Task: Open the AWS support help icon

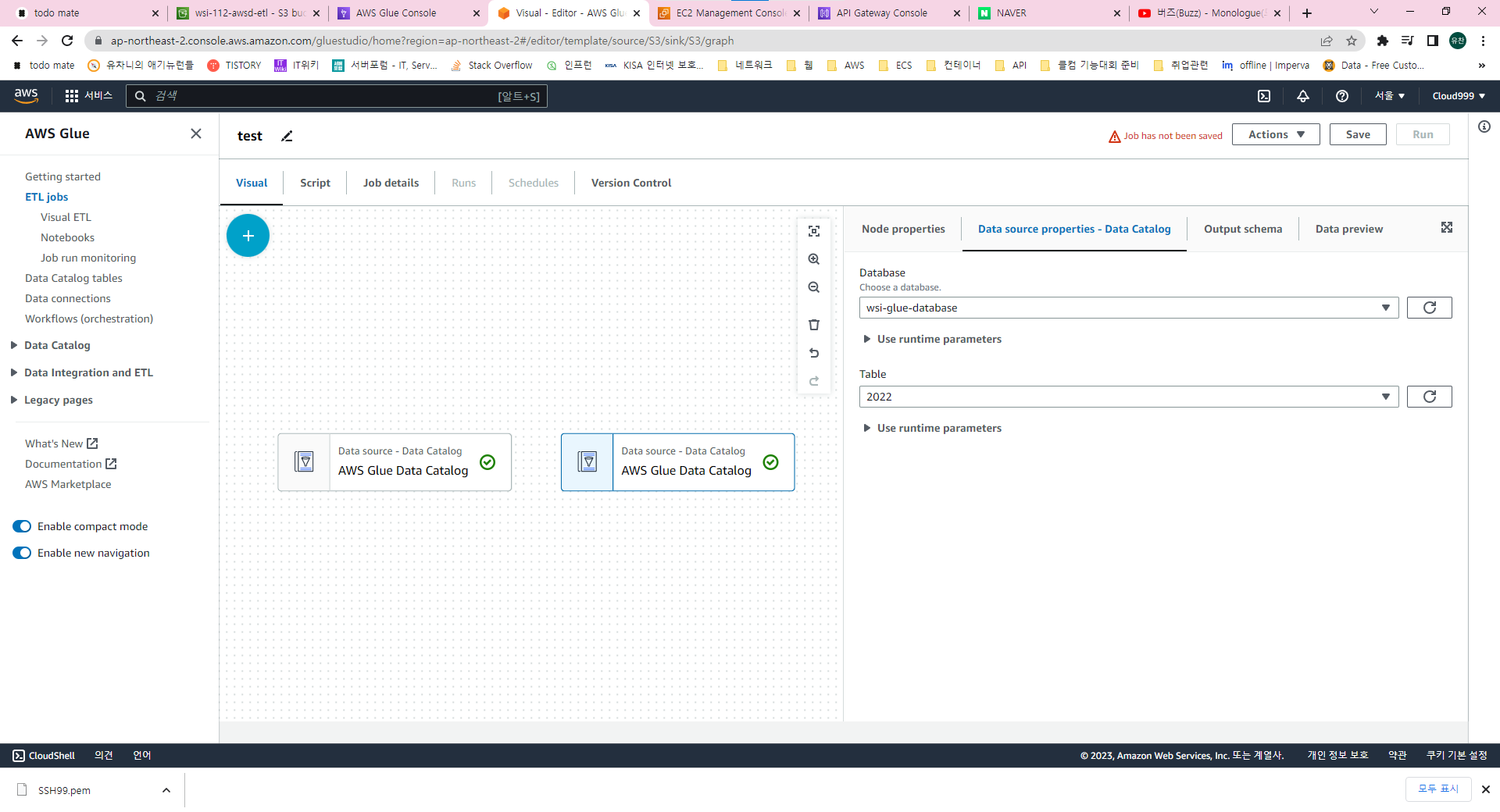Action: tap(1342, 96)
